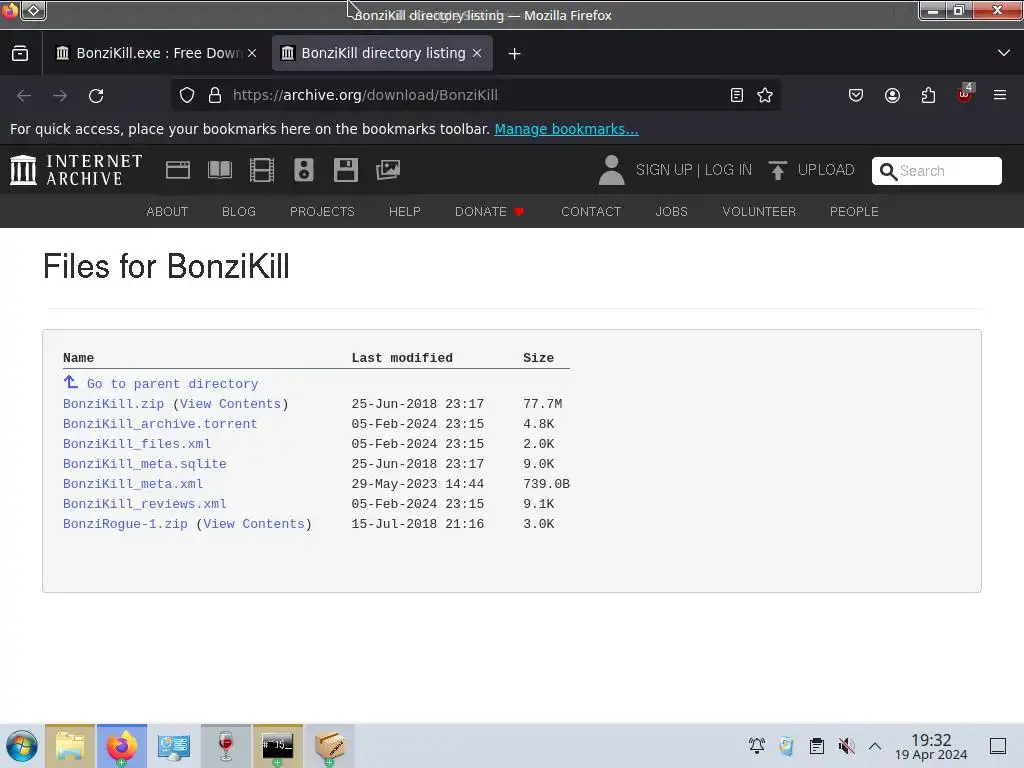
Task: Click the address bar URL field
Action: (x=477, y=95)
